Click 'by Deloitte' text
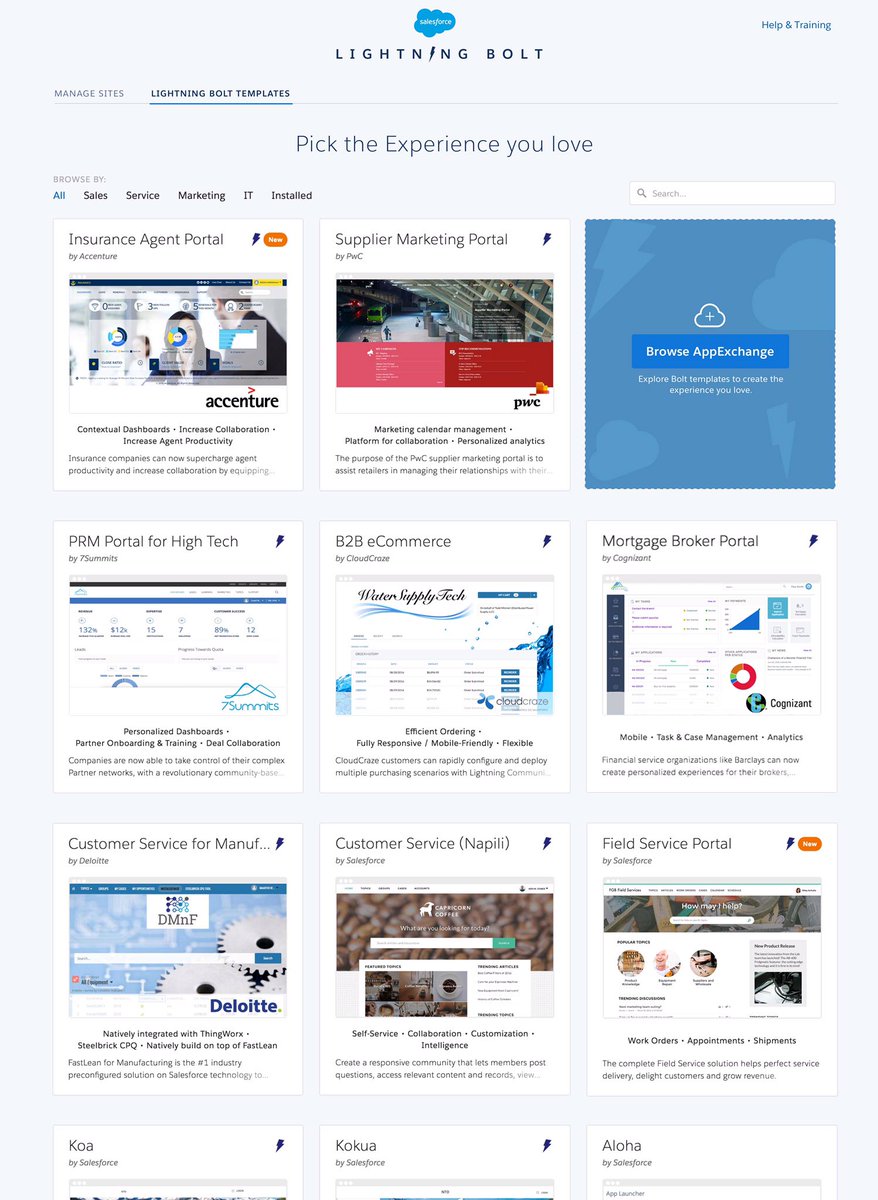The height and width of the screenshot is (1200, 878). pyautogui.click(x=89, y=861)
